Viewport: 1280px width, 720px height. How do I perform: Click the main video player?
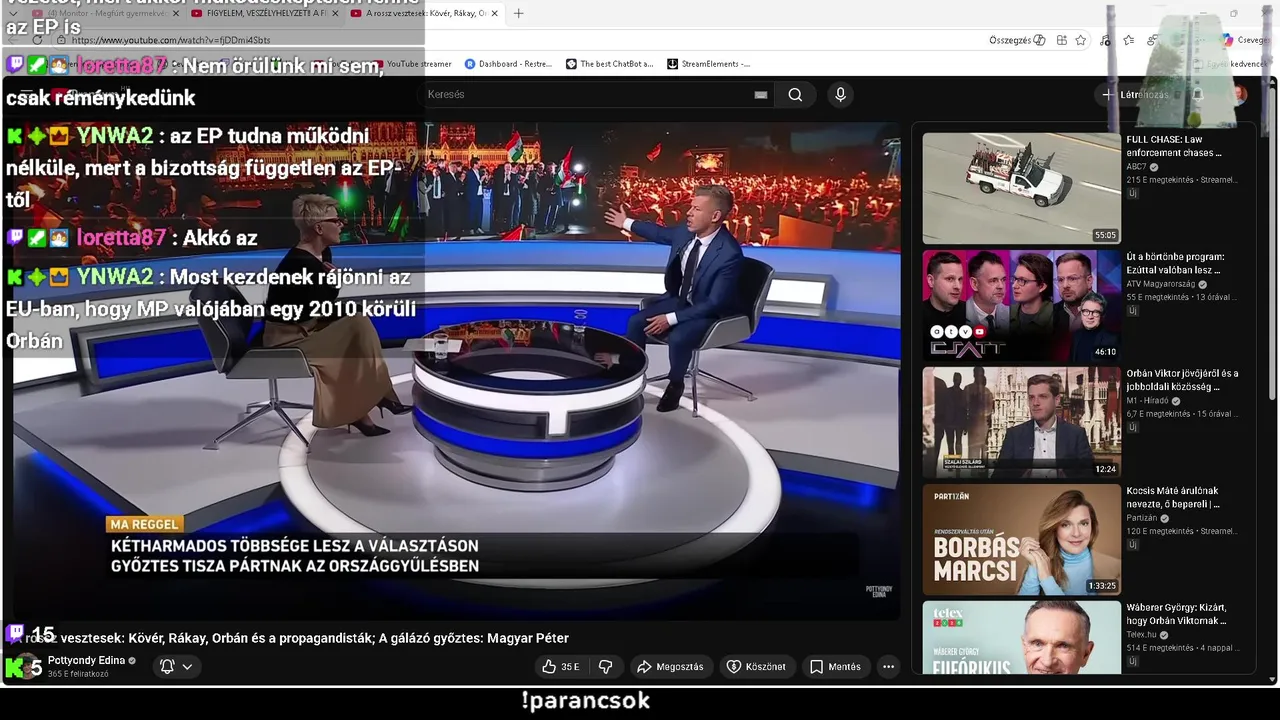pos(456,370)
